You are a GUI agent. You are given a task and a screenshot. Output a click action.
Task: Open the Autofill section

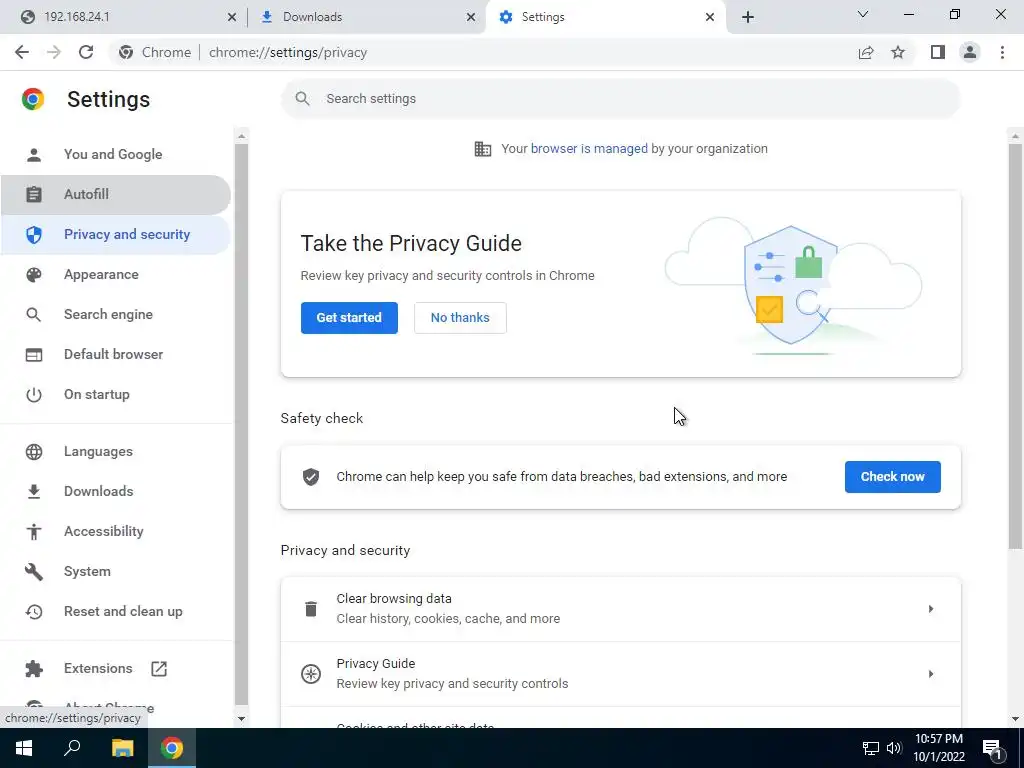(x=116, y=194)
